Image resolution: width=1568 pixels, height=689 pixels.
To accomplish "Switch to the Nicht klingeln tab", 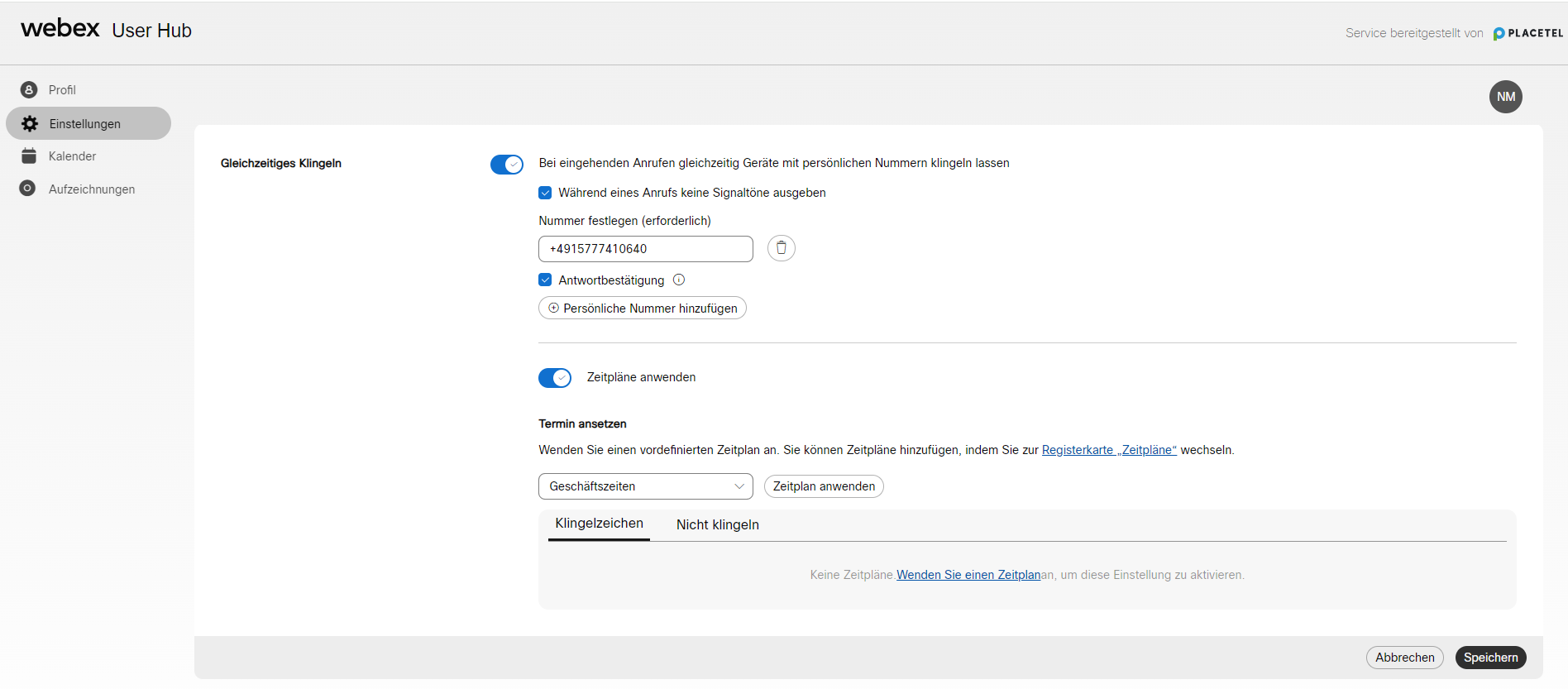I will pos(717,525).
